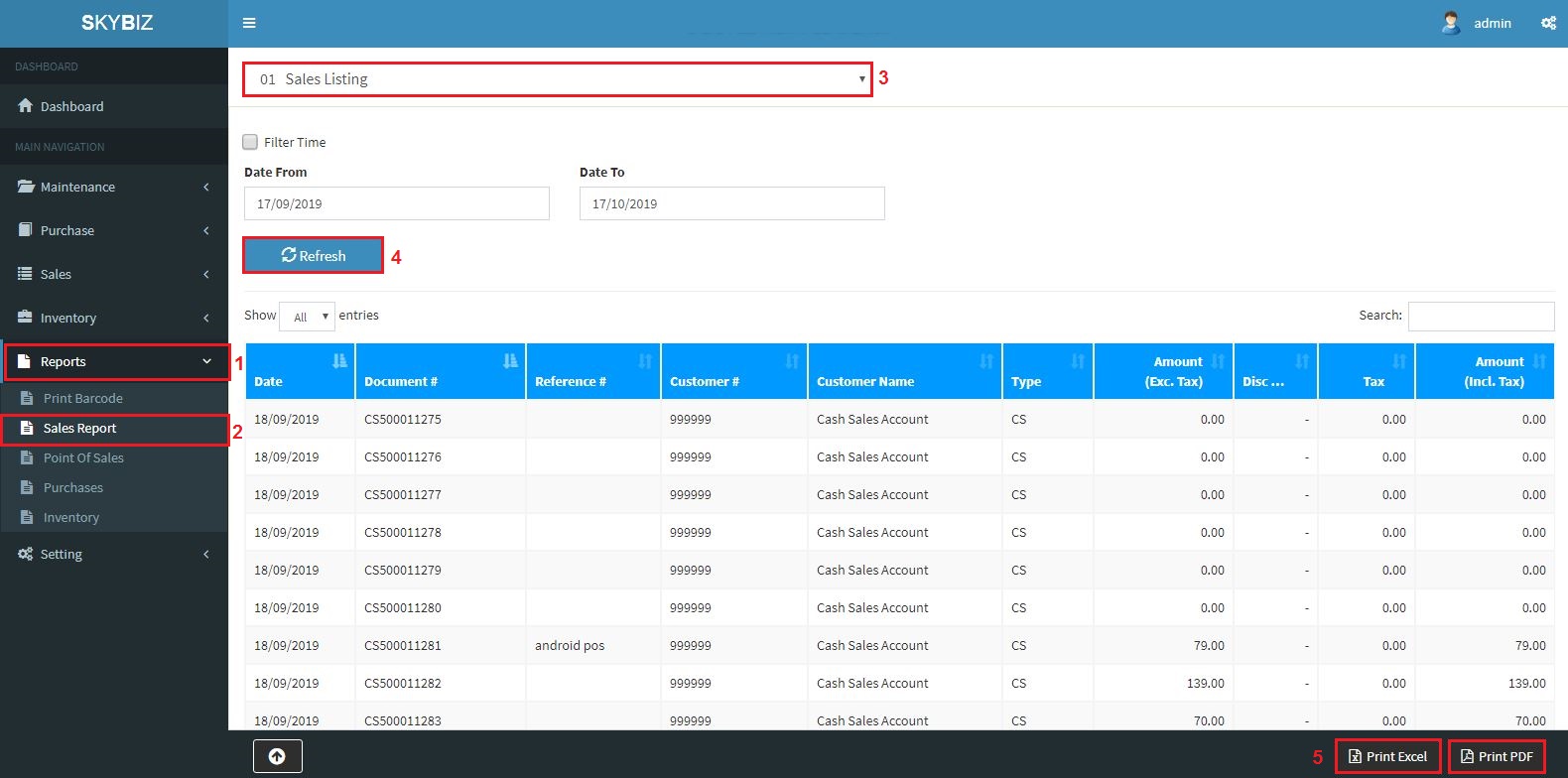The height and width of the screenshot is (778, 1568).
Task: Enable the Filter Time checkbox
Action: (x=250, y=142)
